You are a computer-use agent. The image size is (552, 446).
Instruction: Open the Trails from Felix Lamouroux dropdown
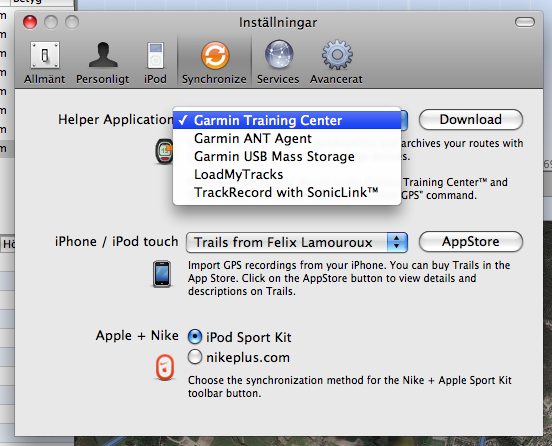click(x=297, y=242)
